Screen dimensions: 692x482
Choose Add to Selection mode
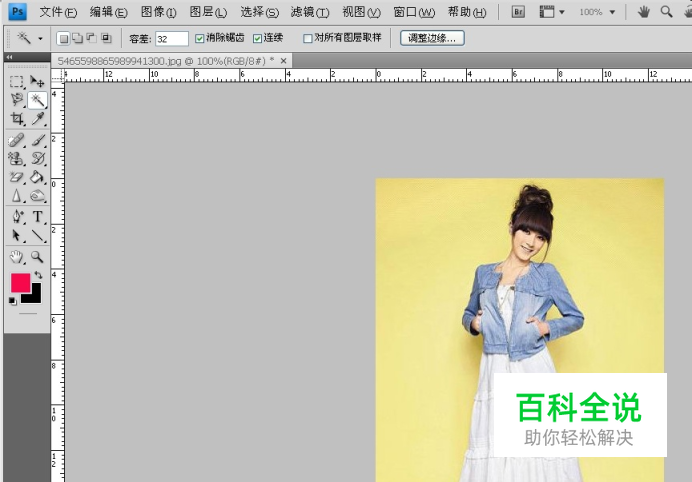click(78, 38)
